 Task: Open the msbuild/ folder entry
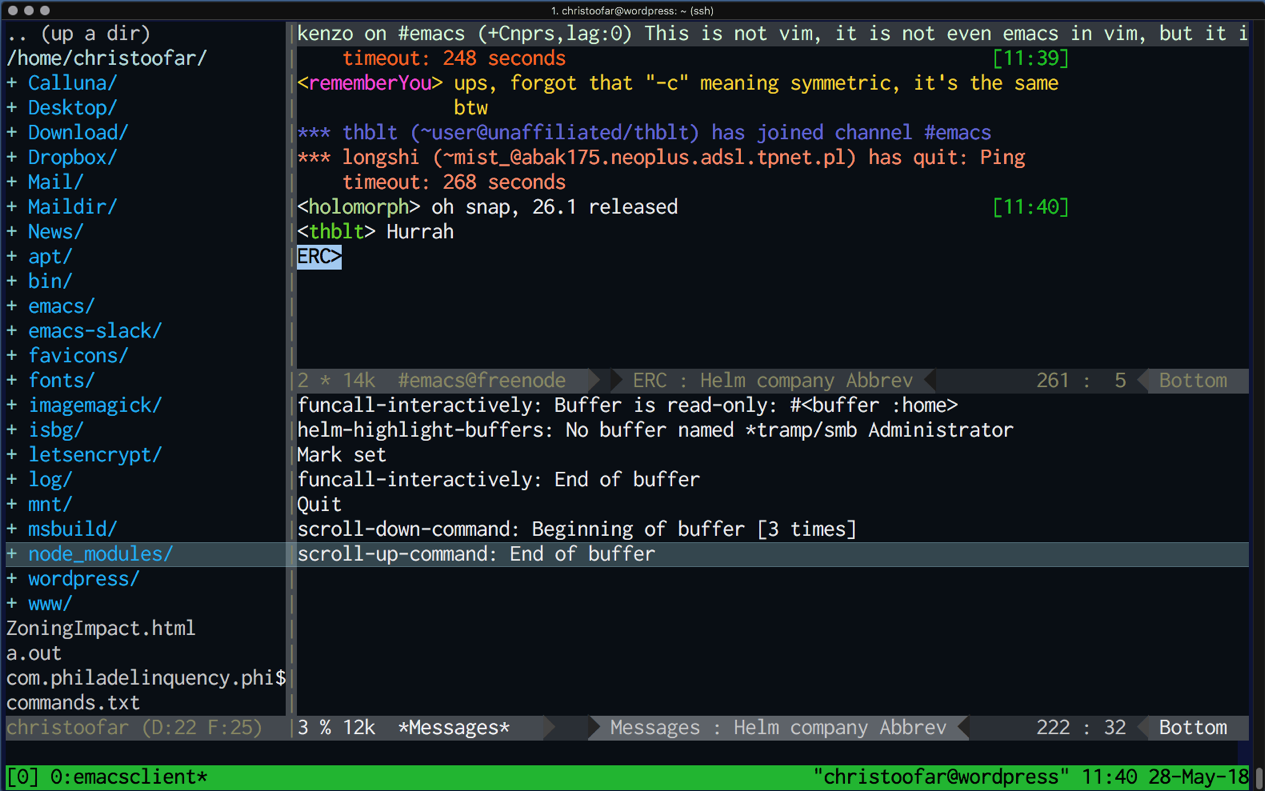click(72, 529)
